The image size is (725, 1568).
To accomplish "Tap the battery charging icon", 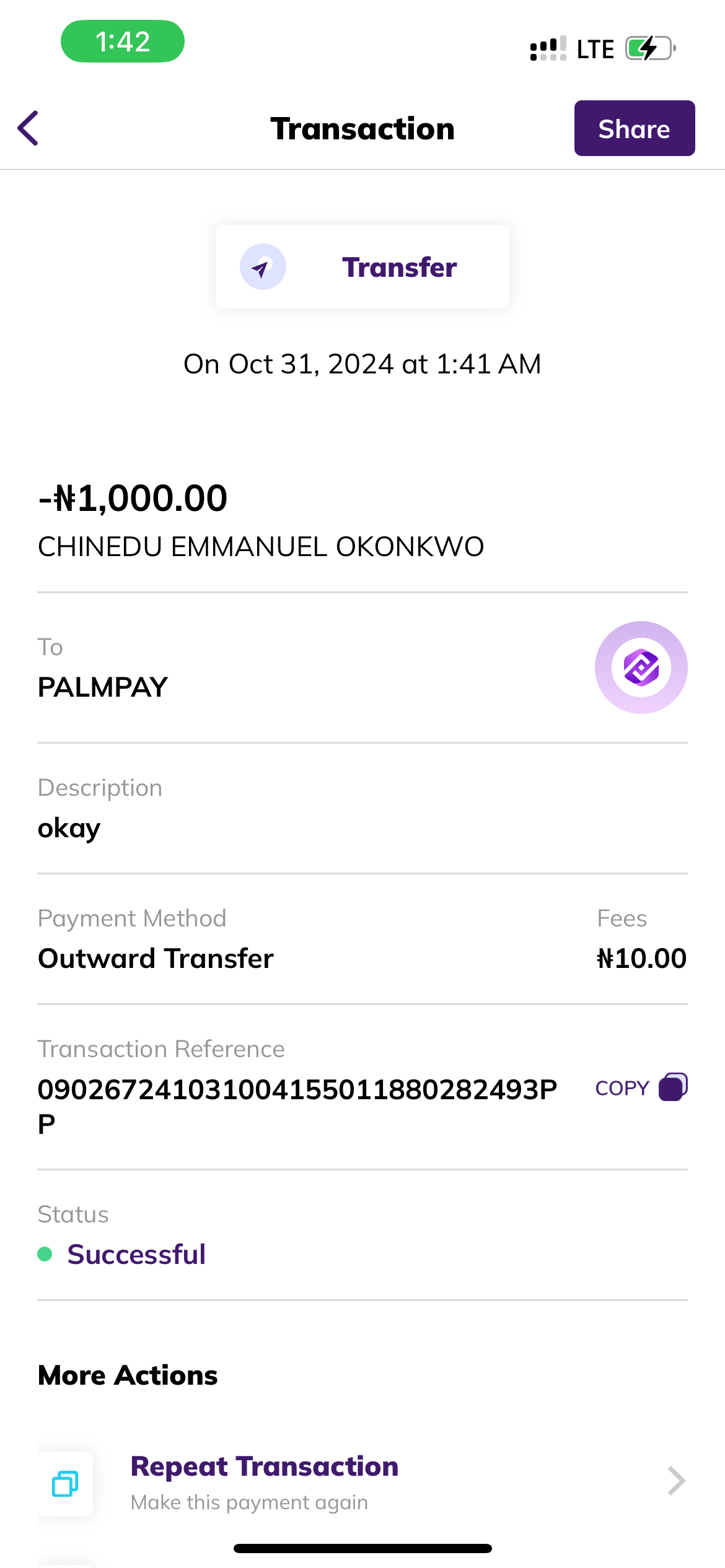I will pyautogui.click(x=649, y=48).
